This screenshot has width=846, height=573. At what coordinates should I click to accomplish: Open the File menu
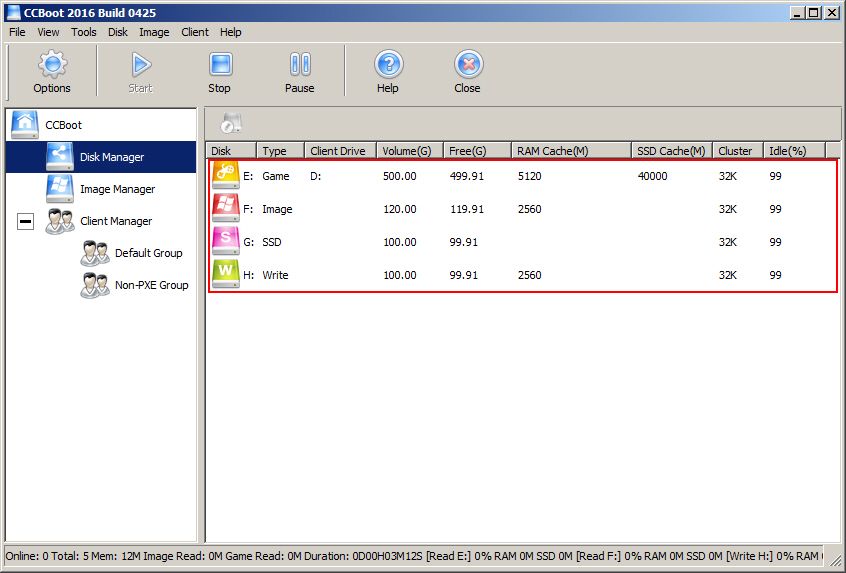tap(17, 32)
